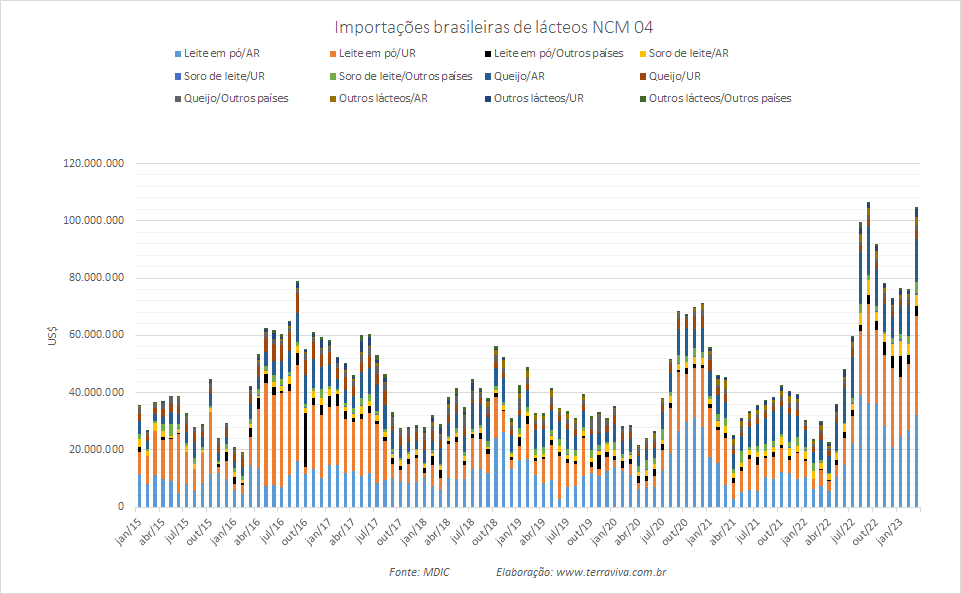This screenshot has height=594, width=961.
Task: Select the 'jan/23' x-axis label
Action: (889, 531)
